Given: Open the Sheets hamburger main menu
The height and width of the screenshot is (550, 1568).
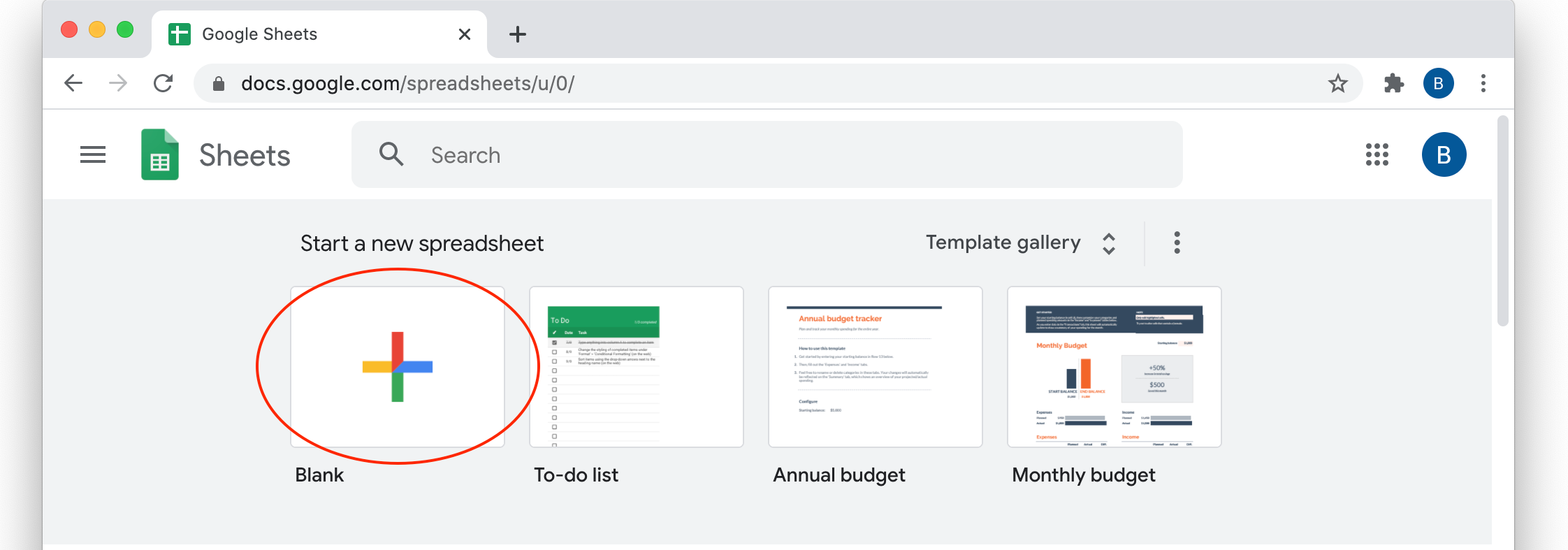Looking at the screenshot, I should [93, 154].
